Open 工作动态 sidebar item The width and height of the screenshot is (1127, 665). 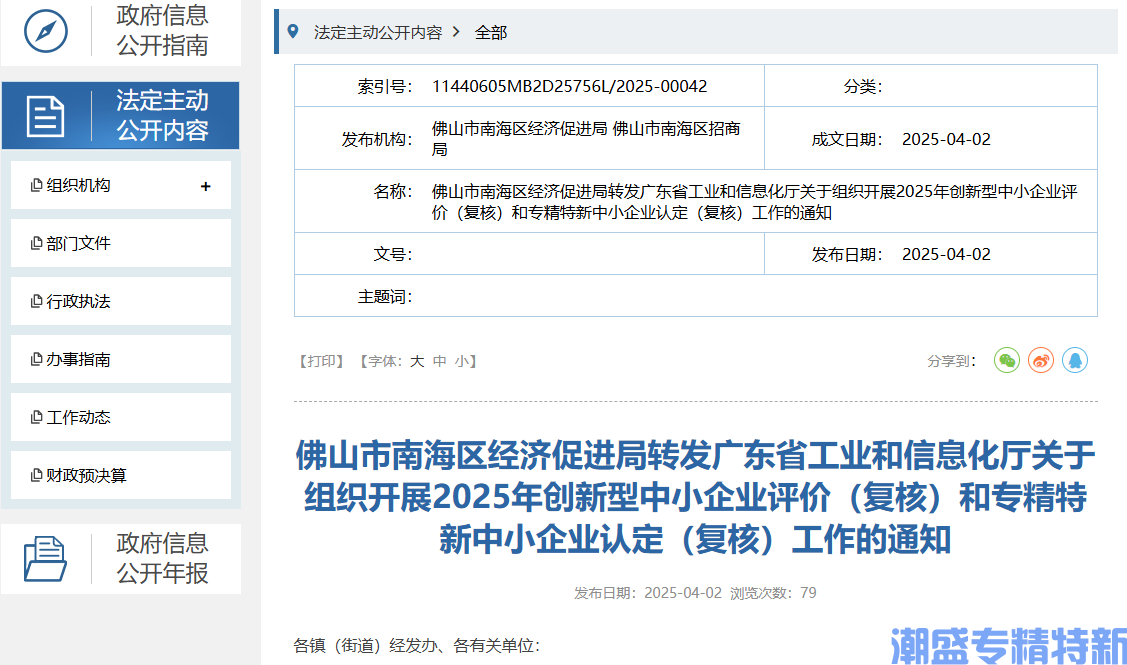pos(121,417)
